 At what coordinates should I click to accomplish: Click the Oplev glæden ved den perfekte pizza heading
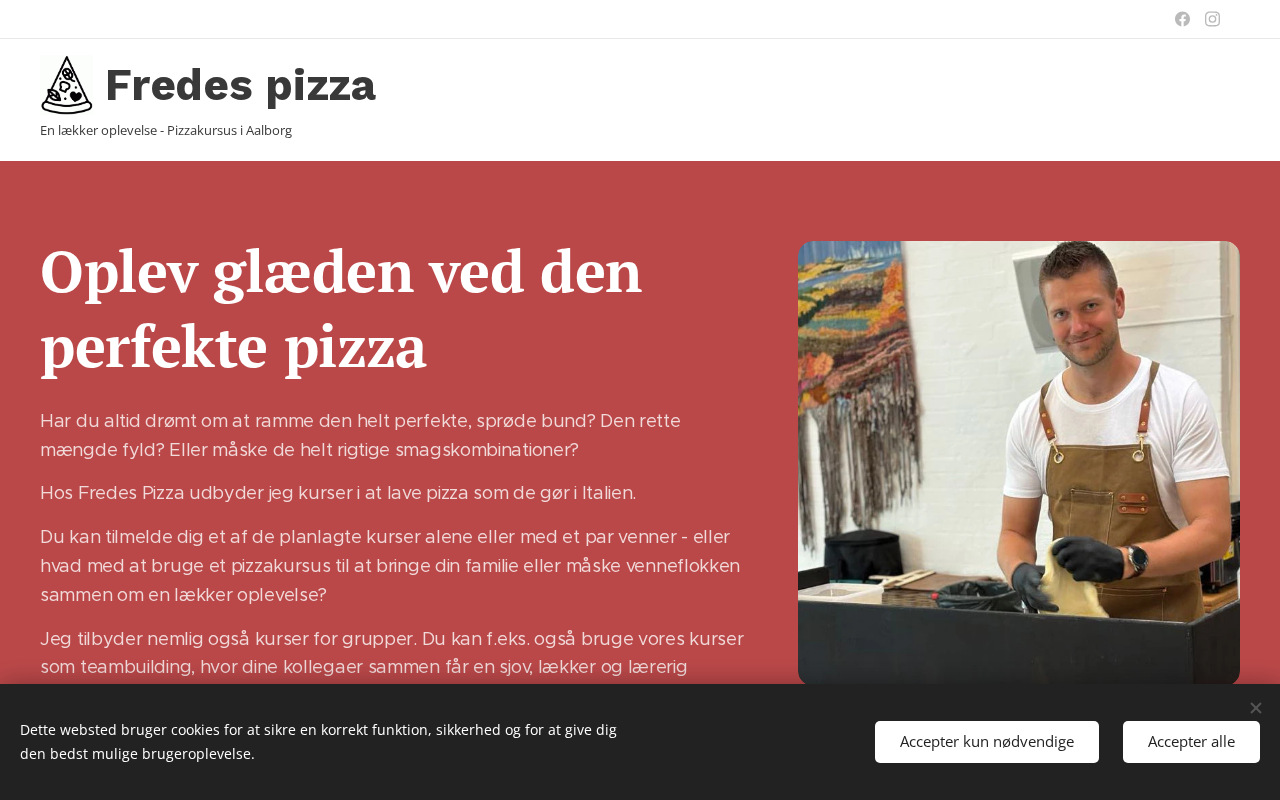(x=341, y=309)
